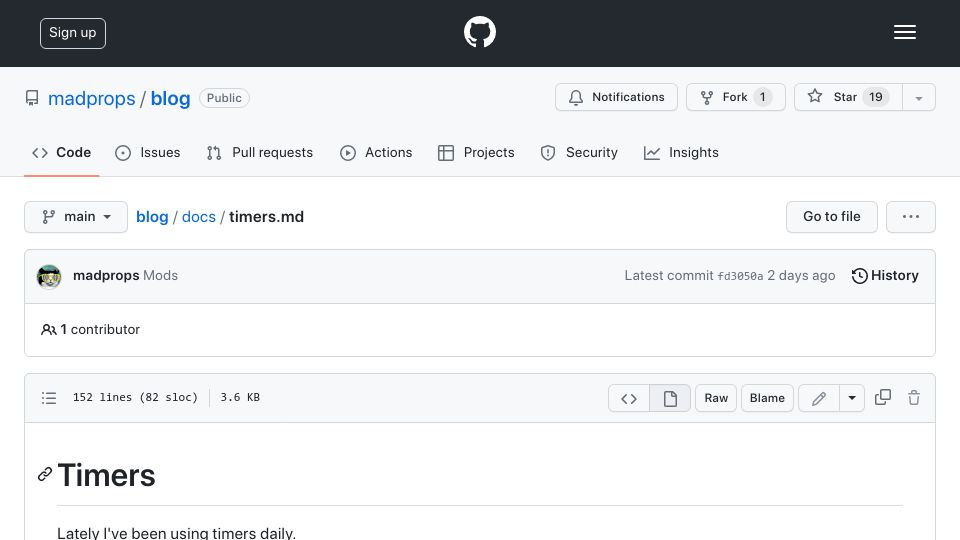The image size is (960, 540).
Task: Switch to the Code tab
Action: click(x=61, y=152)
